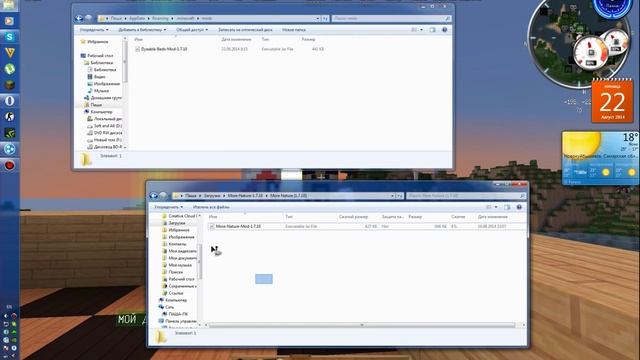Launch uTorrent from the left dock
Viewport: 640px width, 360px height.
point(10,69)
